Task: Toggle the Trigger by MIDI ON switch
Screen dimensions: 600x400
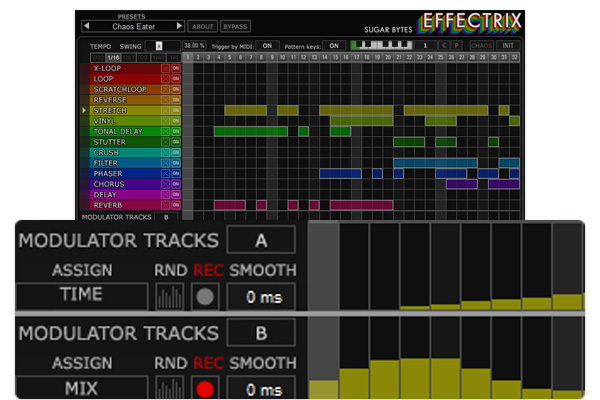Action: (x=266, y=45)
